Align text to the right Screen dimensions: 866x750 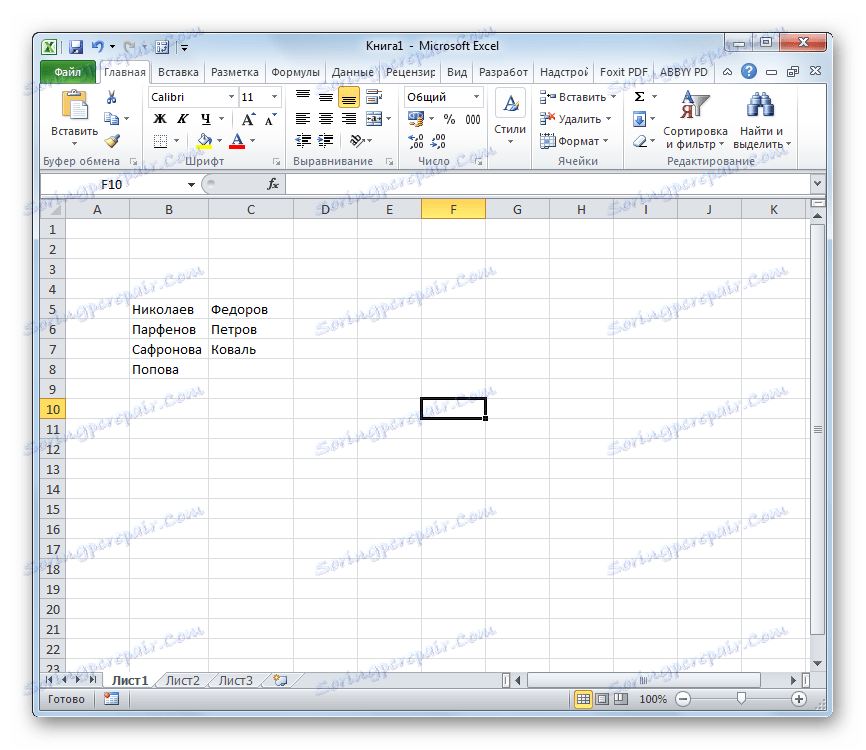point(349,119)
